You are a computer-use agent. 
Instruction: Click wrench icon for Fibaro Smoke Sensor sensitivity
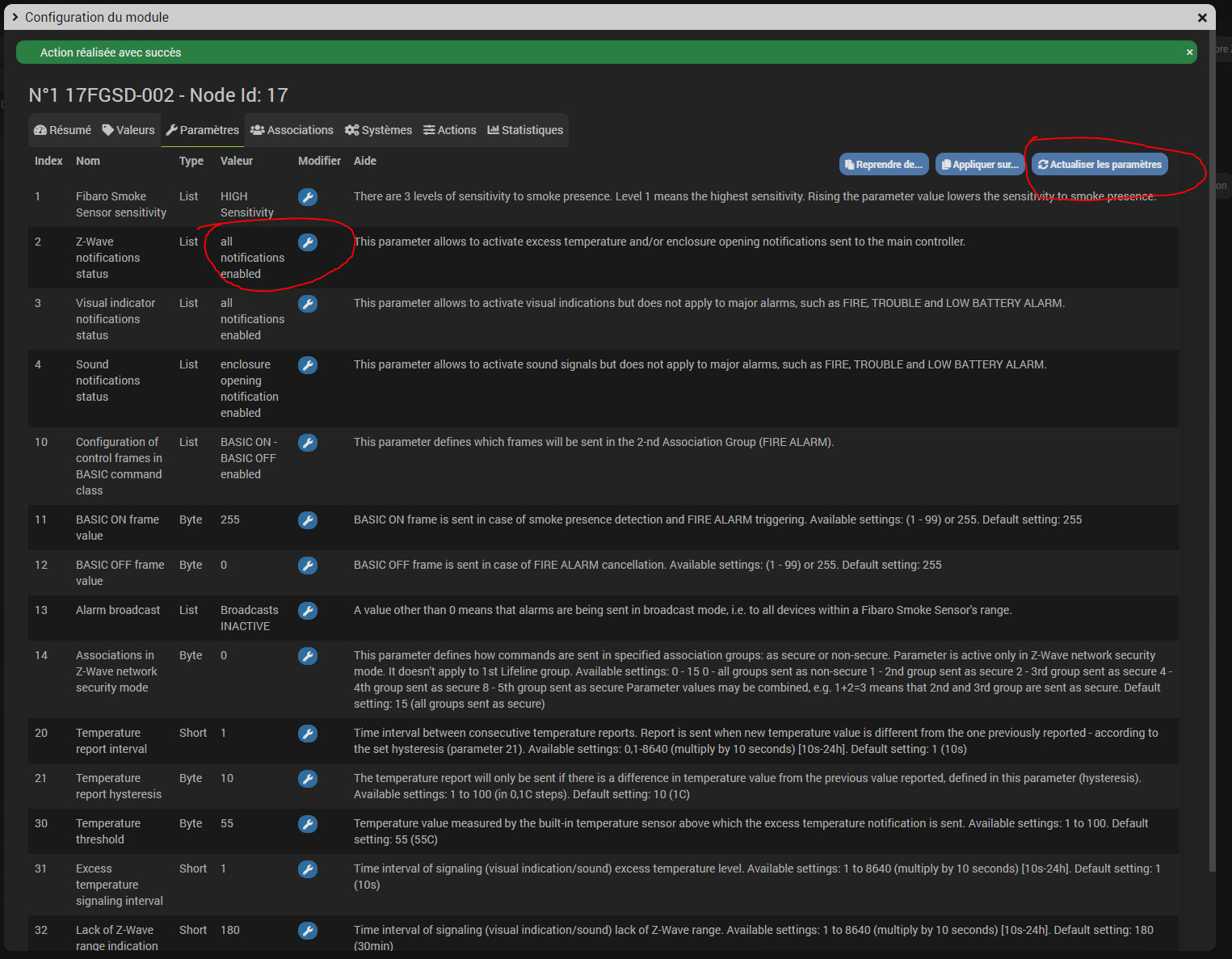(x=308, y=197)
